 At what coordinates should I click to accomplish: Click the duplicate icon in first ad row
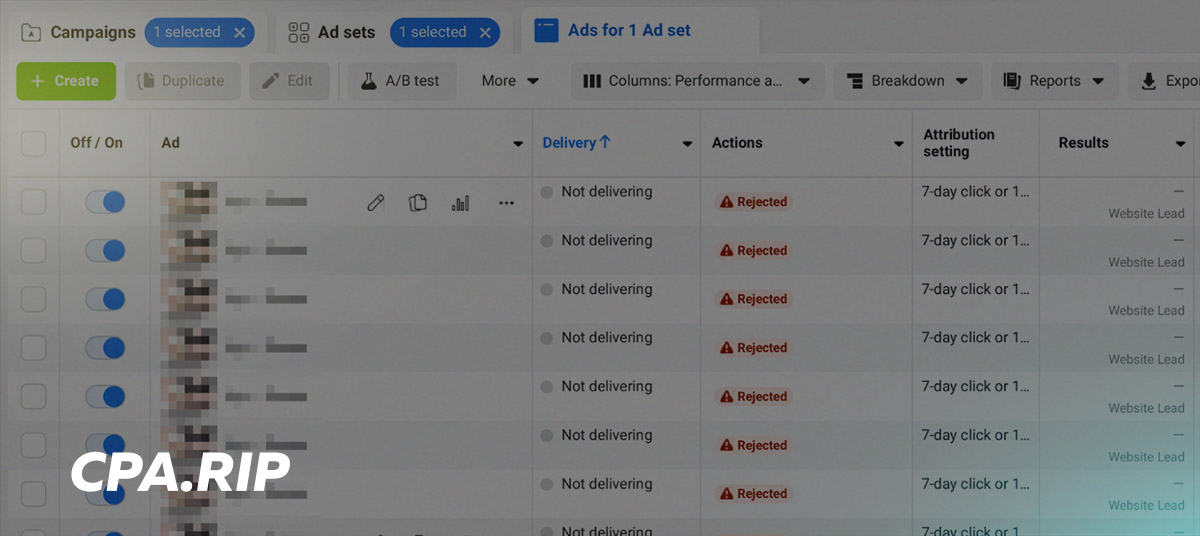tap(418, 203)
